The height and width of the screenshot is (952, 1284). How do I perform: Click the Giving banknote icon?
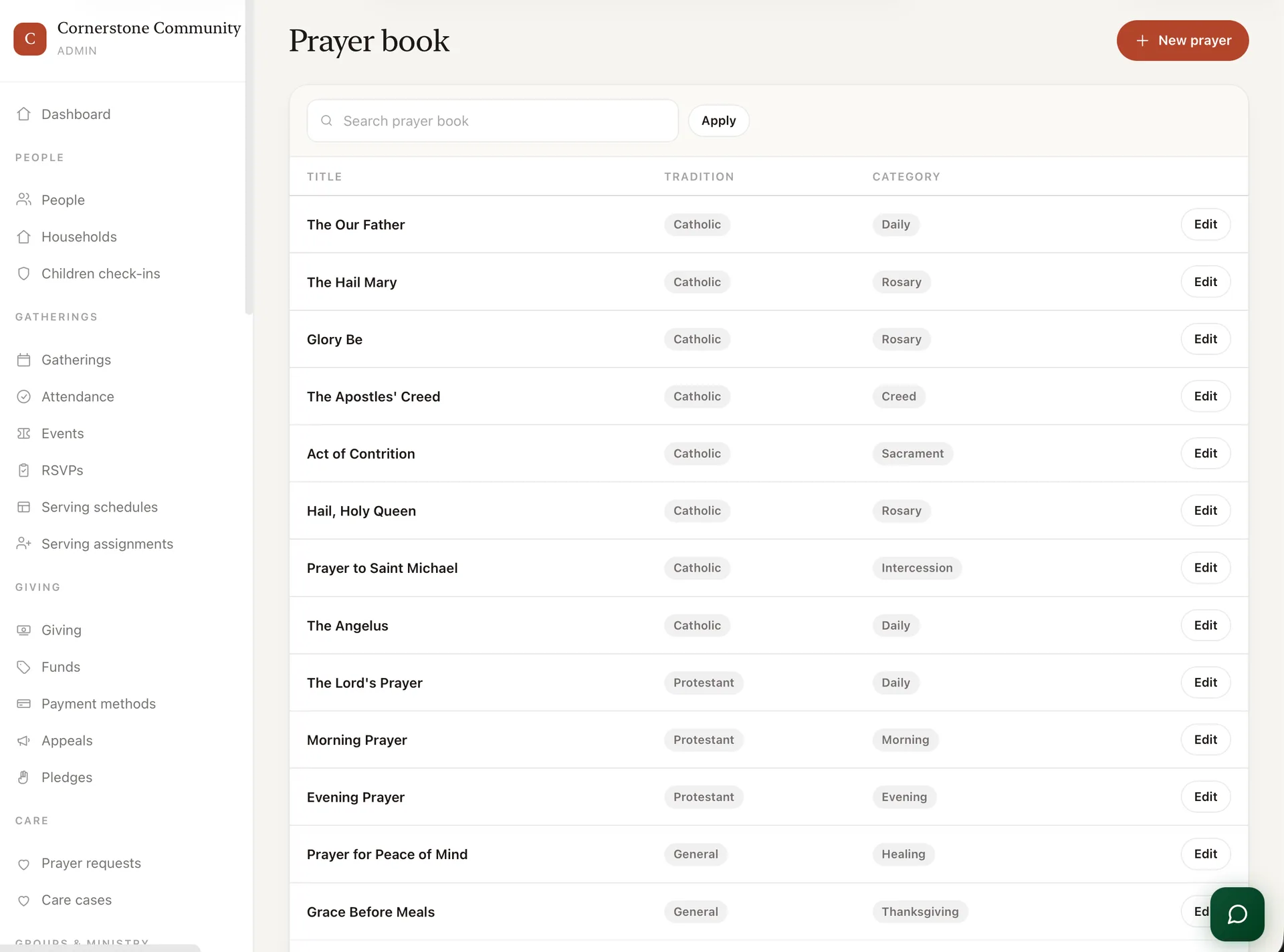pos(24,630)
